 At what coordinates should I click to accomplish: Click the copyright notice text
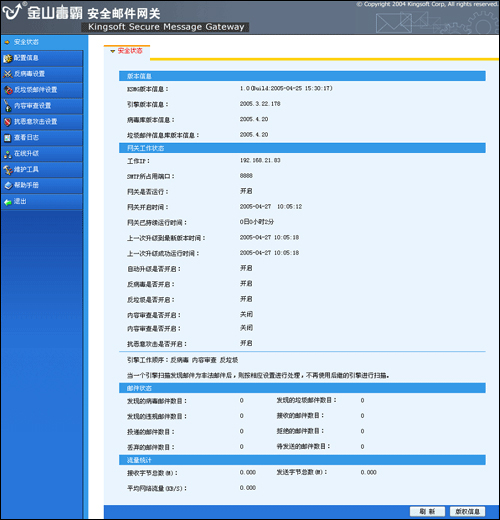427,4
